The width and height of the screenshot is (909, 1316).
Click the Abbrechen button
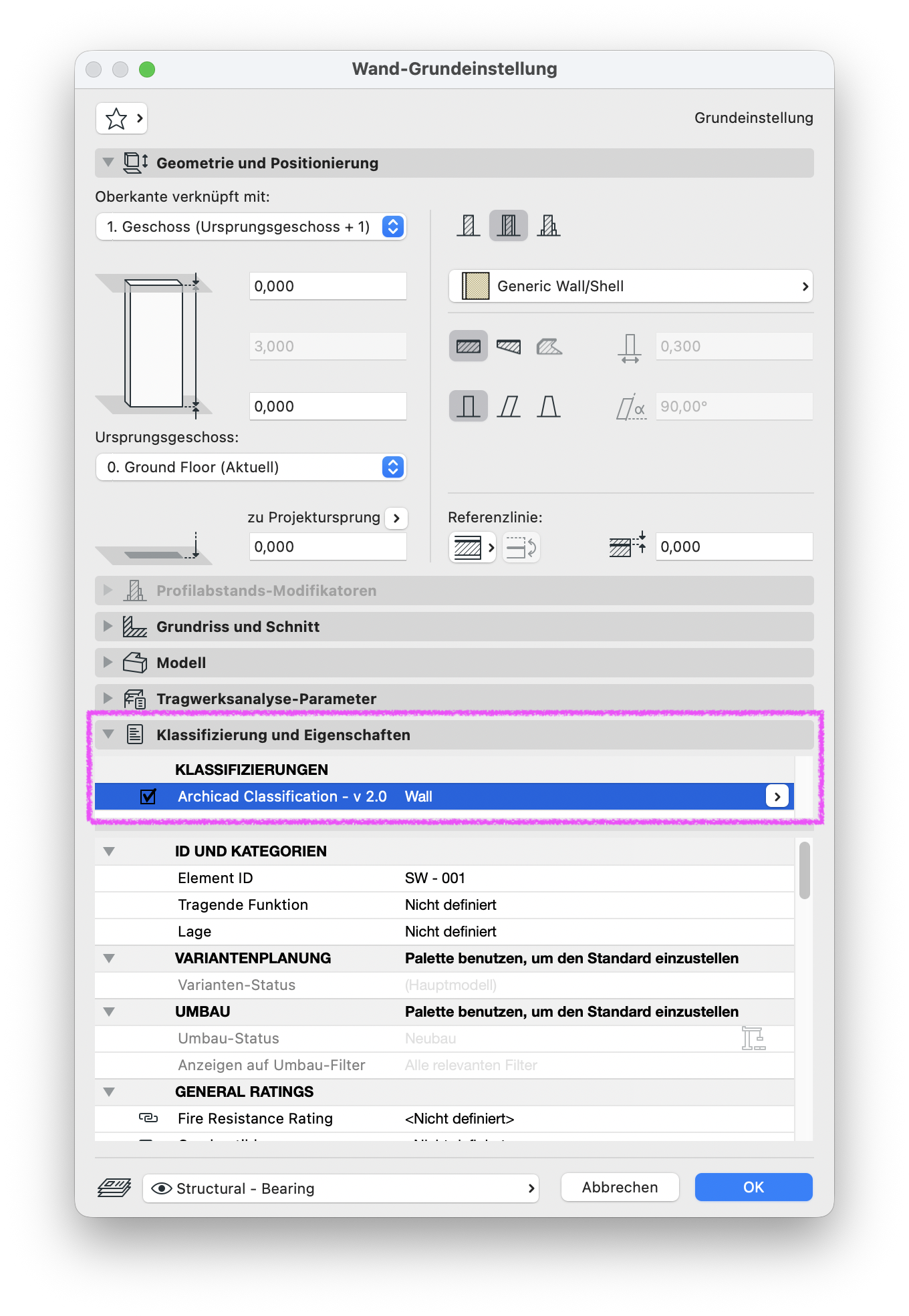(x=620, y=1187)
